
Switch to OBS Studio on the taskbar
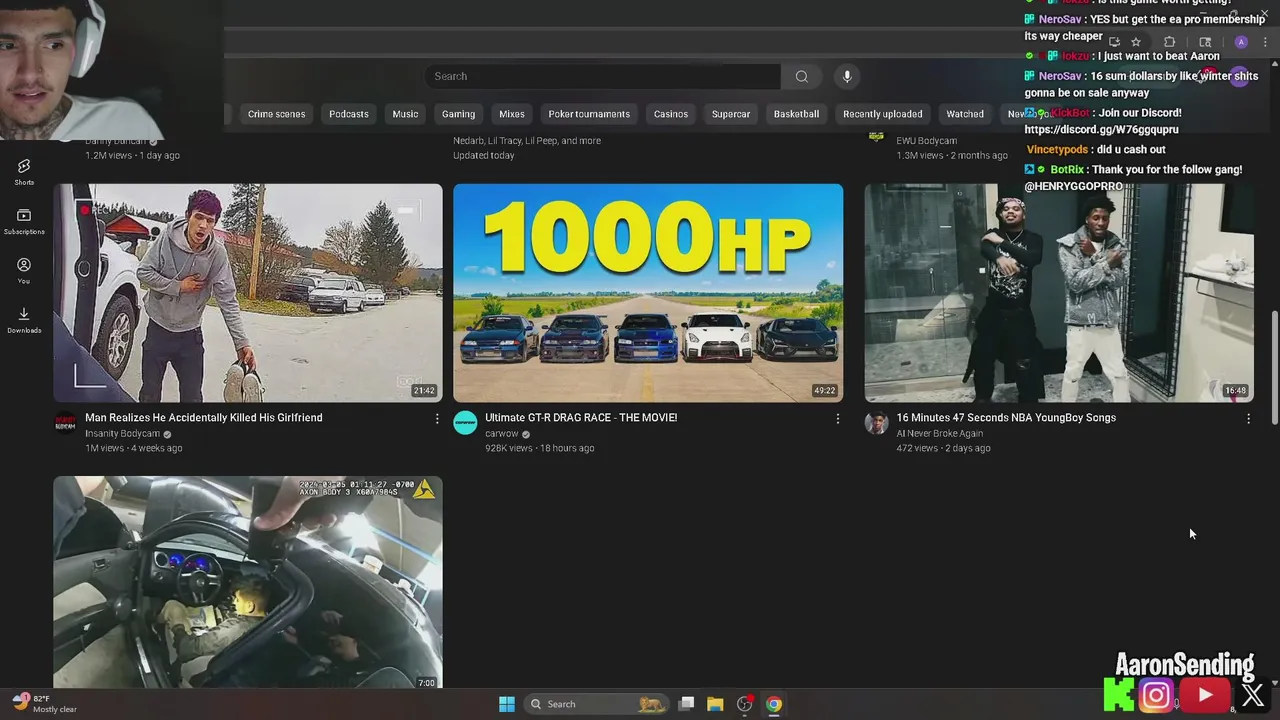click(x=744, y=704)
